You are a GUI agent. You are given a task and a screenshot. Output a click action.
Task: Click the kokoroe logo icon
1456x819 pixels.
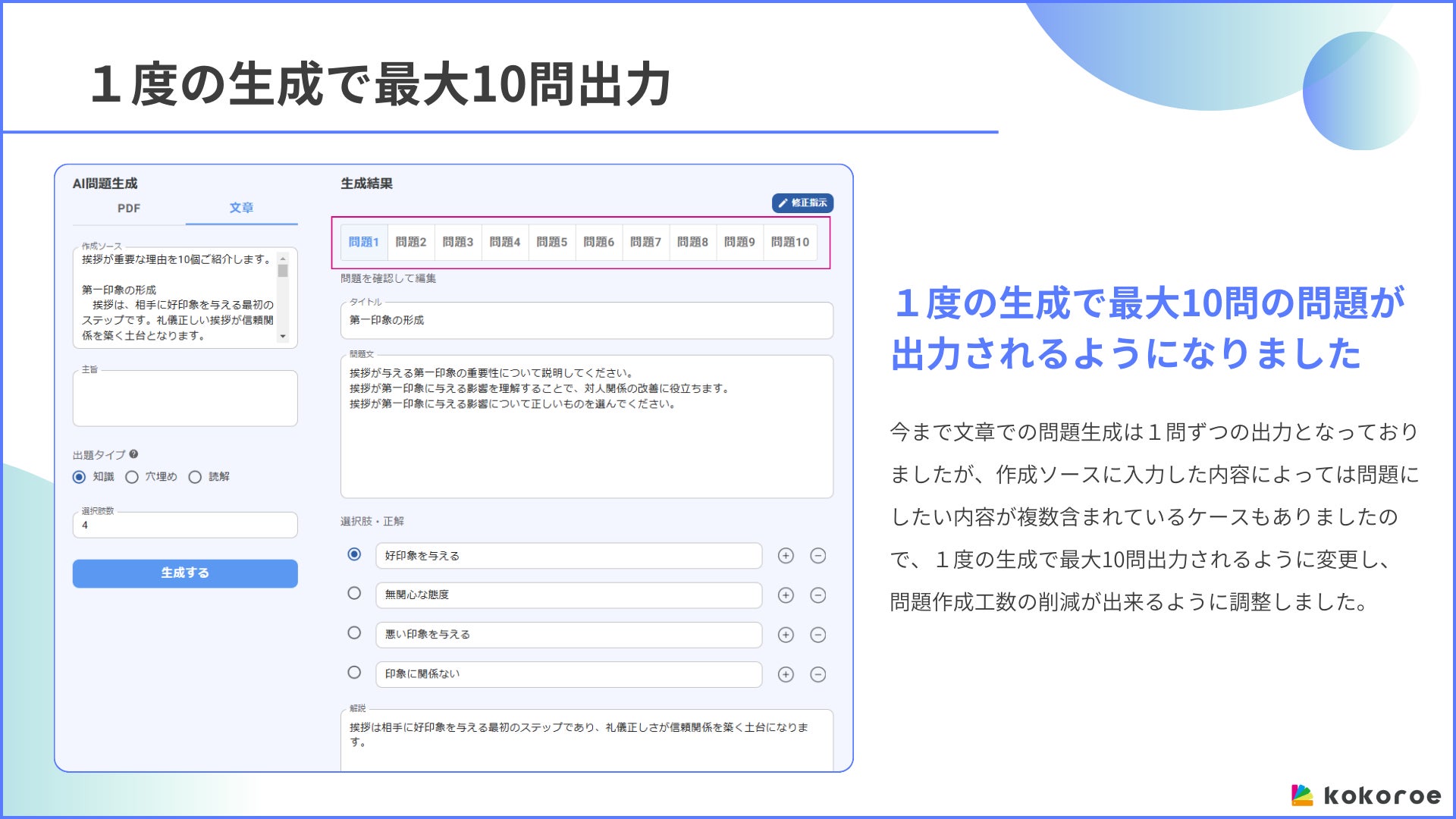pos(1301,795)
